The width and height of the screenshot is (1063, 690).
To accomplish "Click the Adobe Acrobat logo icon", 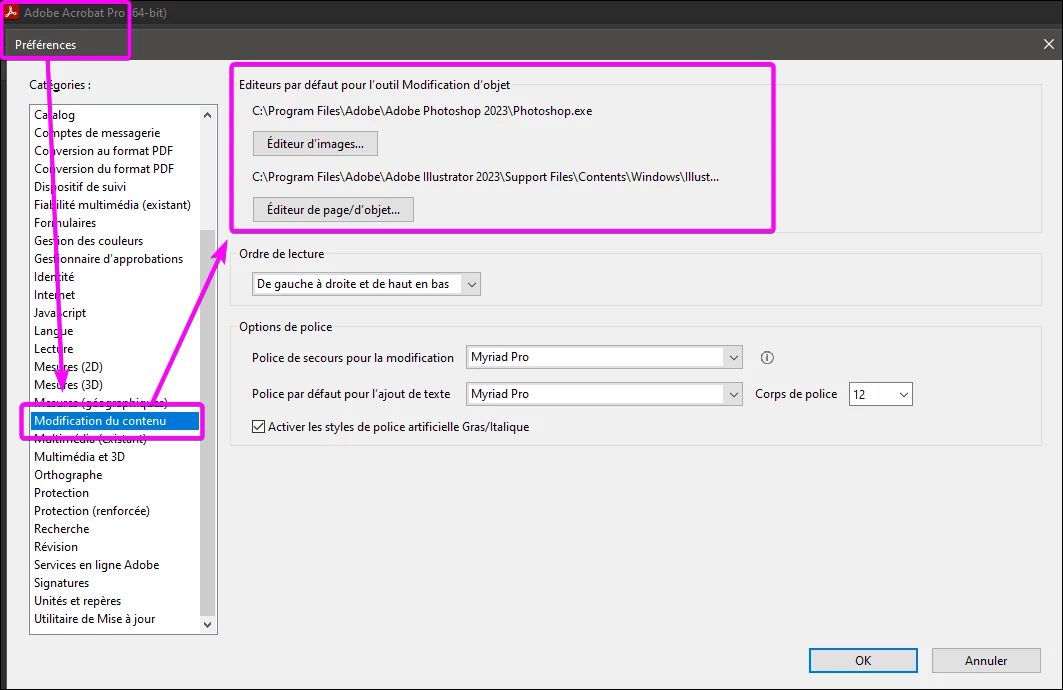I will click(x=11, y=12).
